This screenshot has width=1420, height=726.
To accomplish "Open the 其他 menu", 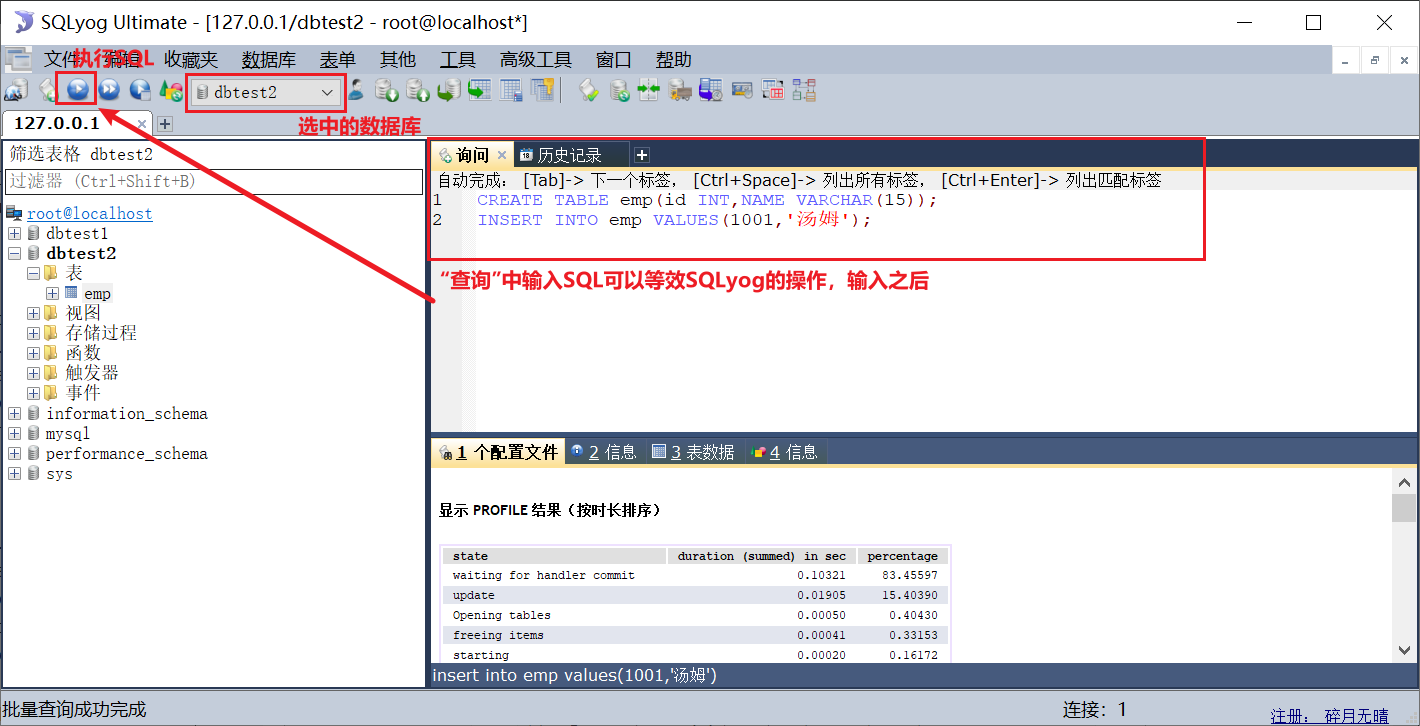I will coord(398,60).
